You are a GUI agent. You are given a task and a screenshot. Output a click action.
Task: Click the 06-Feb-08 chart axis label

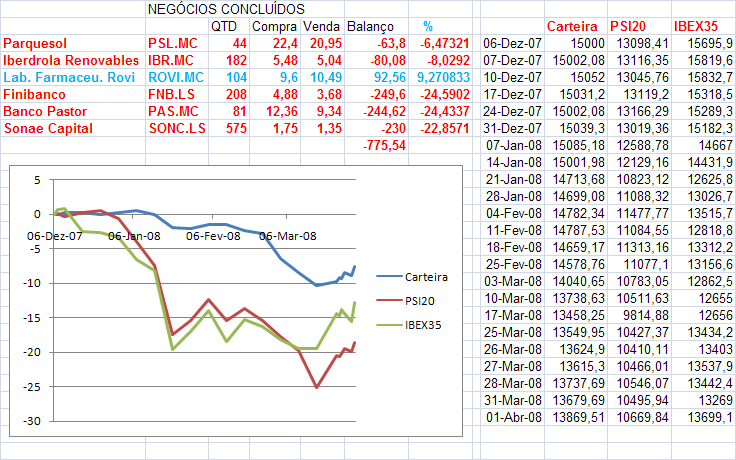click(213, 236)
